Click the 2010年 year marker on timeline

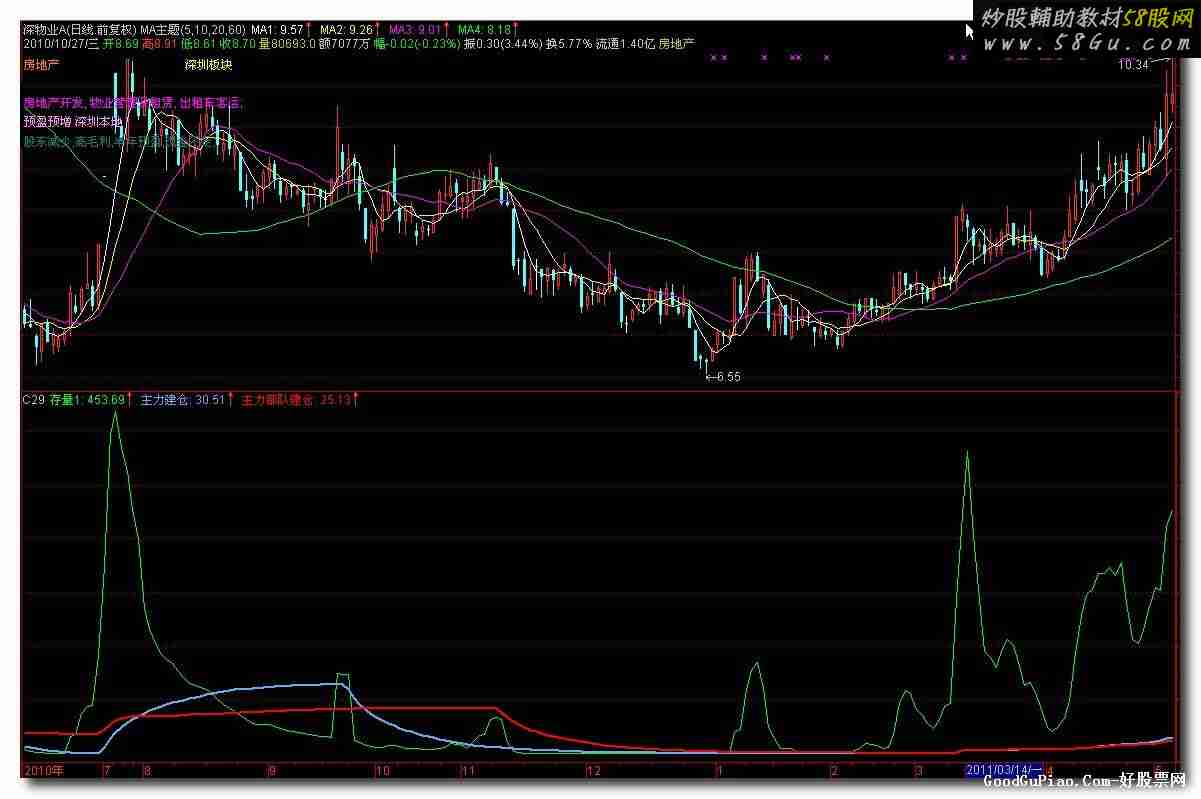pos(44,771)
